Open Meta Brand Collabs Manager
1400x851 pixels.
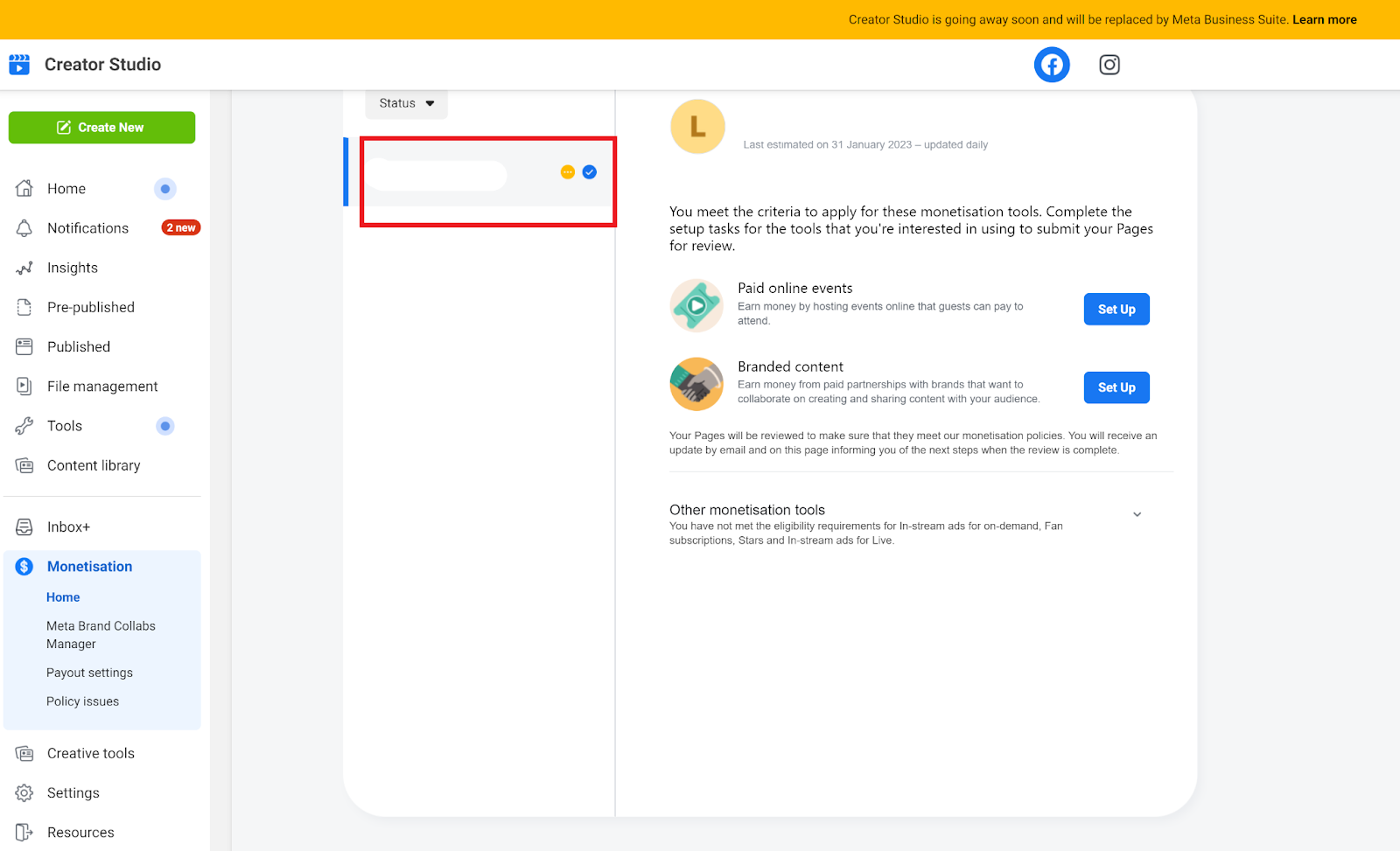[x=101, y=635]
